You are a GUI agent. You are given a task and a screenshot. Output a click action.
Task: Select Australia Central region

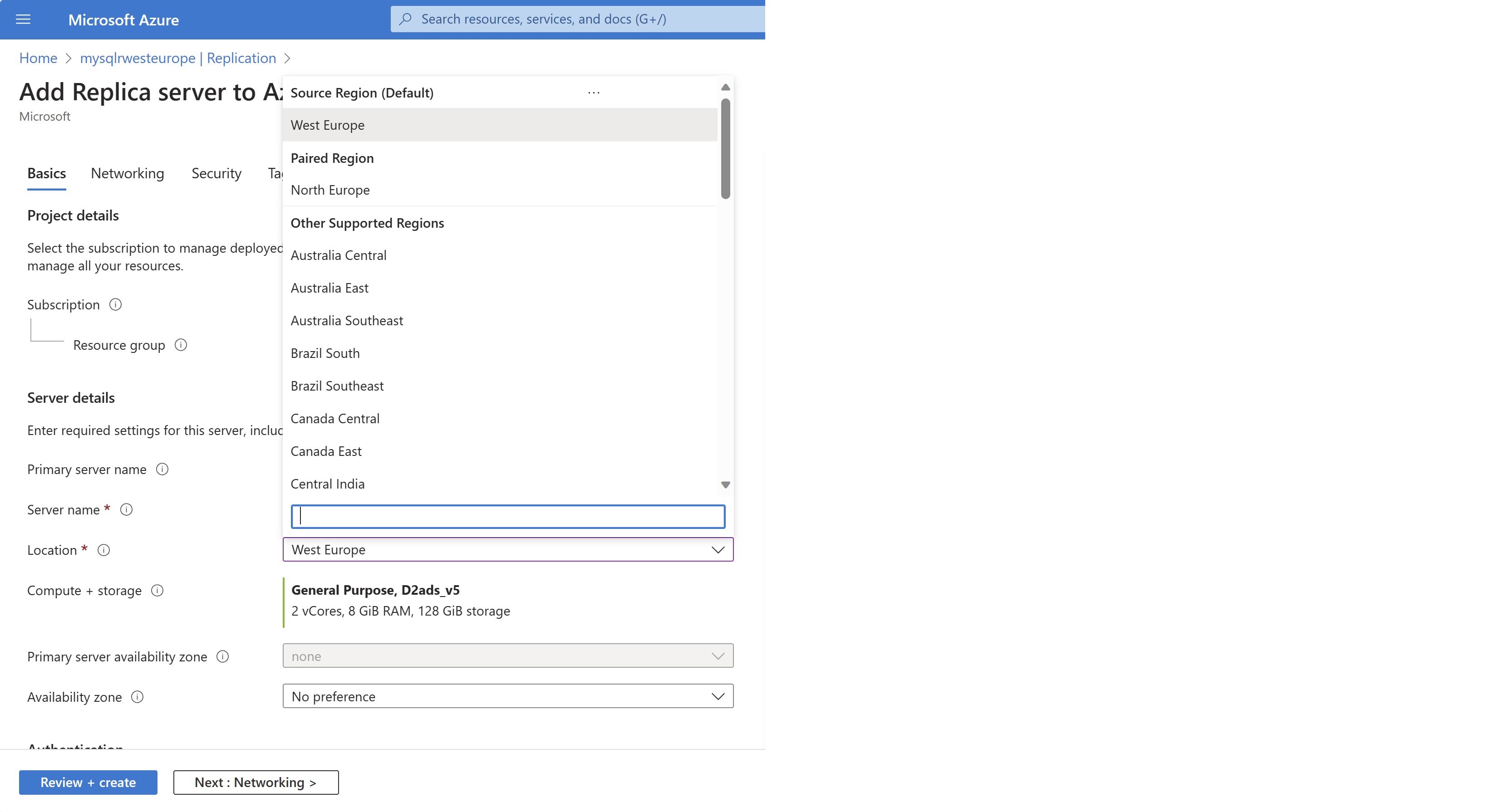338,254
